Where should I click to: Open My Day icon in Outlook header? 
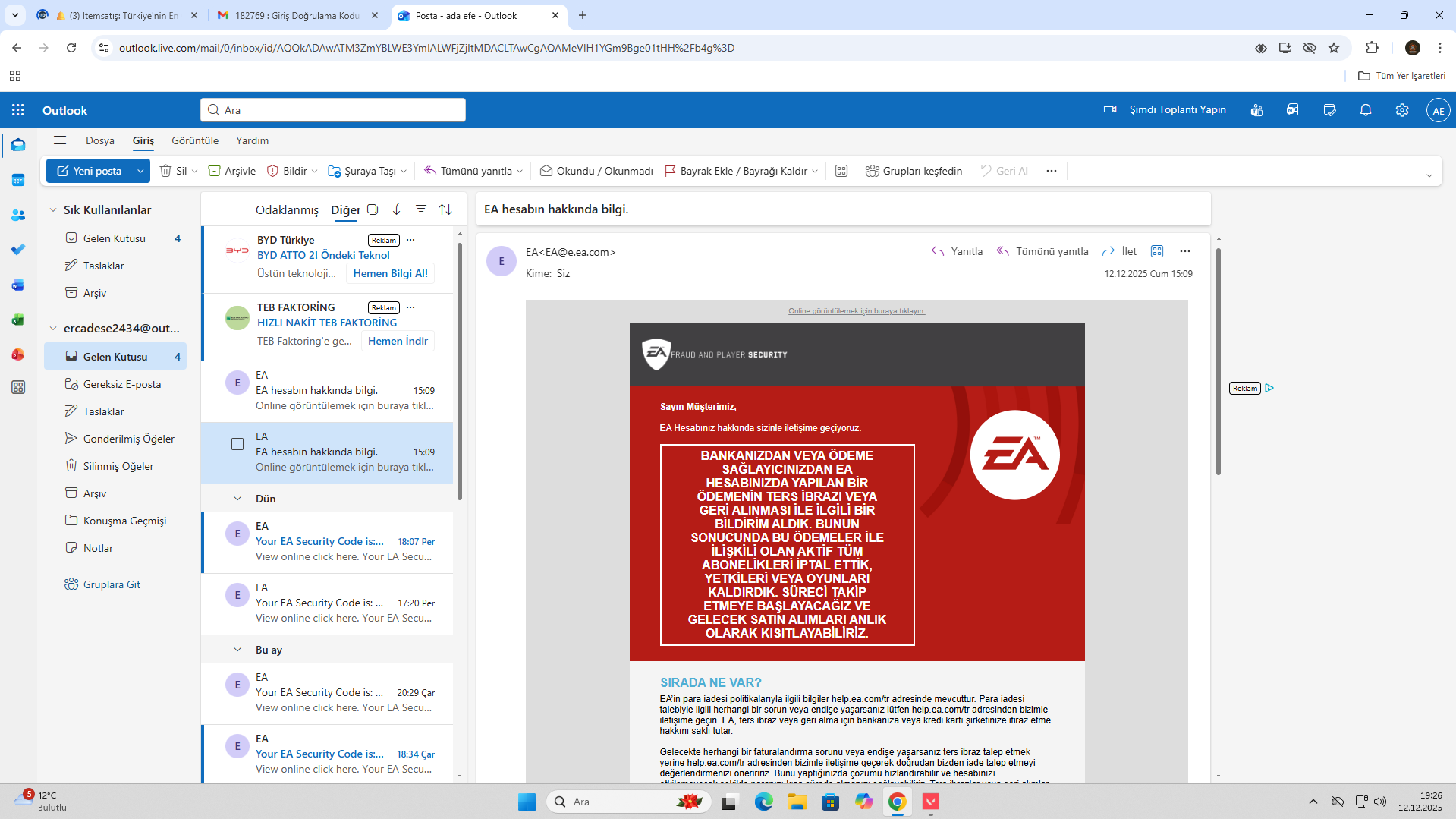click(x=1329, y=110)
